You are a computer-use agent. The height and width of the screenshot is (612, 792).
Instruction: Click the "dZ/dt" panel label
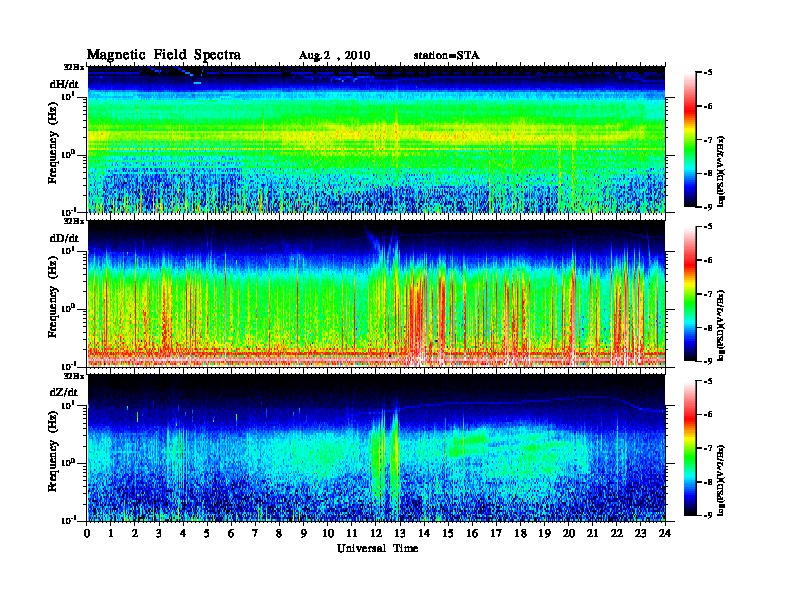tap(64, 392)
